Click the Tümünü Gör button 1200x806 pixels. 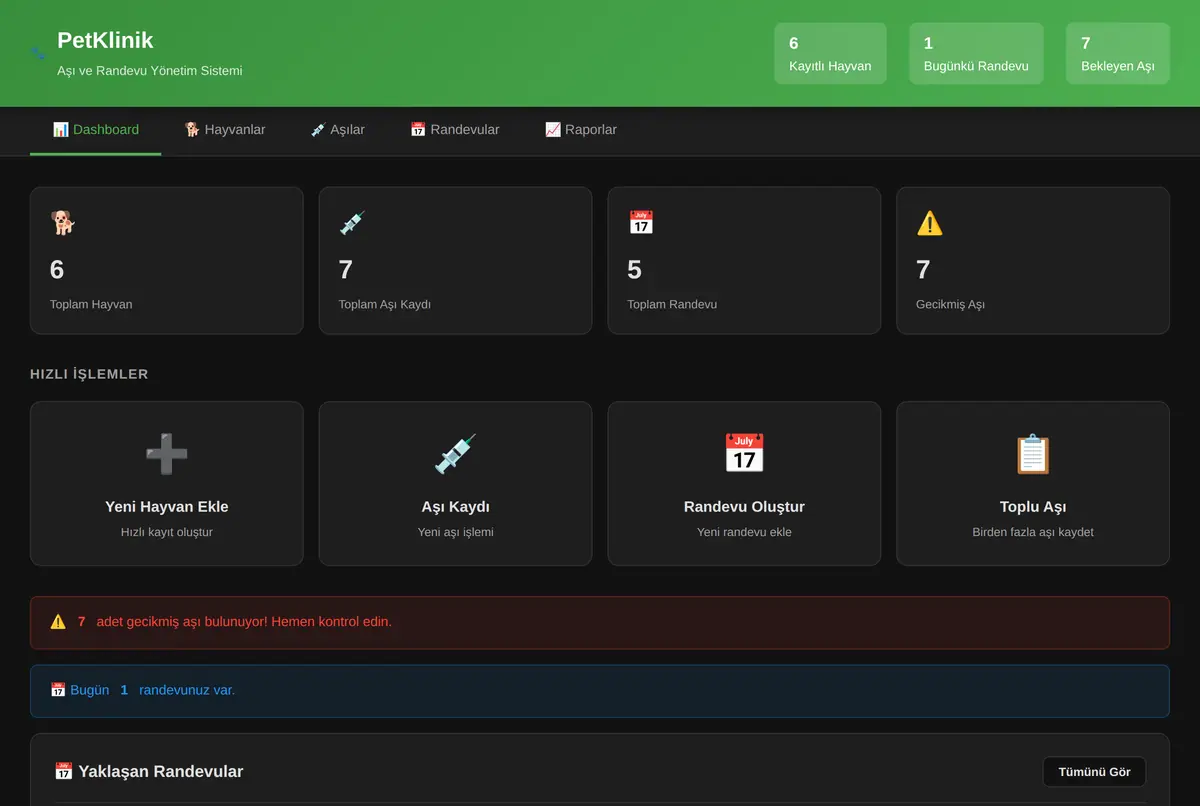click(x=1094, y=772)
